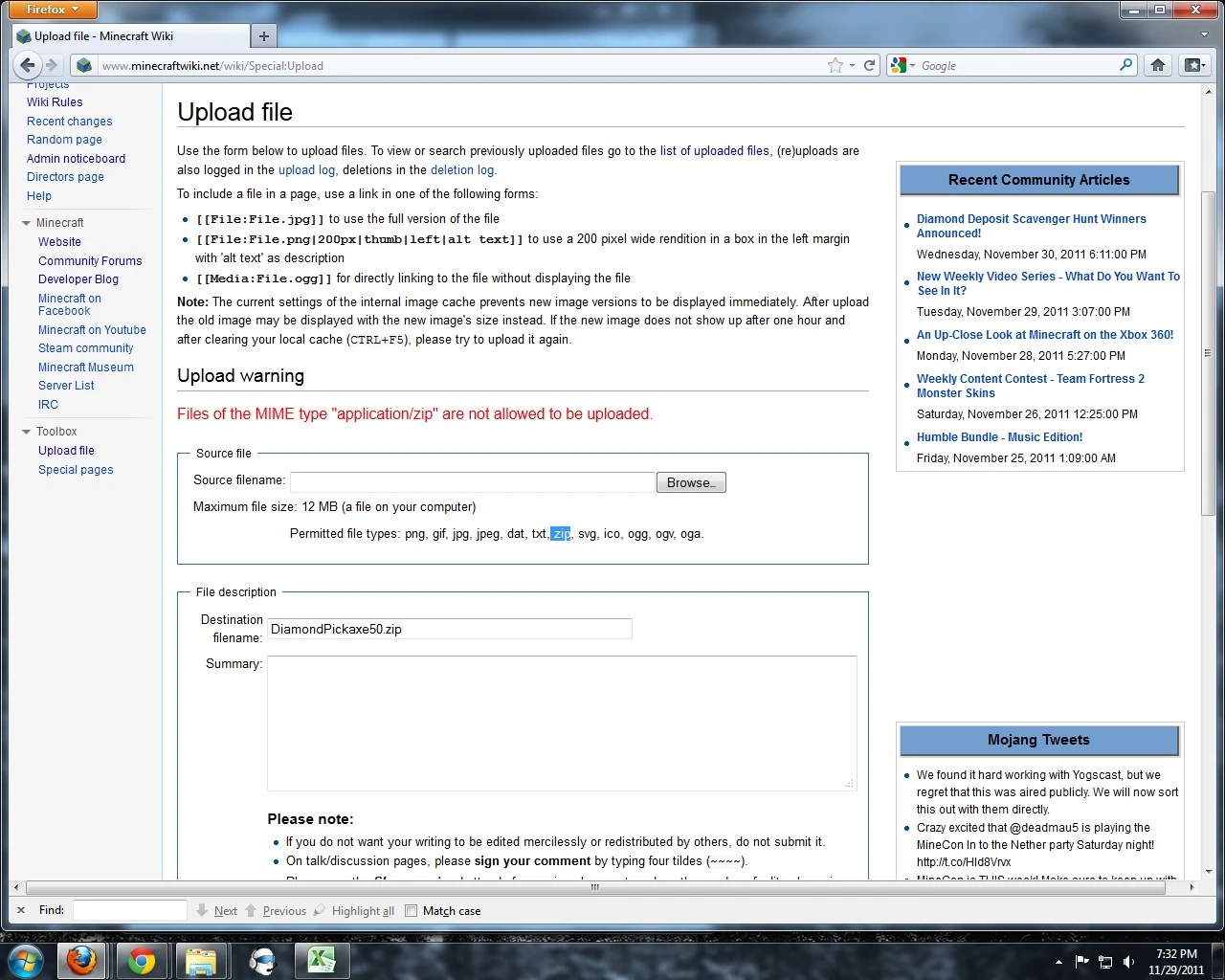Go to the Firefox Home page icon
Viewport: 1225px width, 980px height.
(1158, 65)
